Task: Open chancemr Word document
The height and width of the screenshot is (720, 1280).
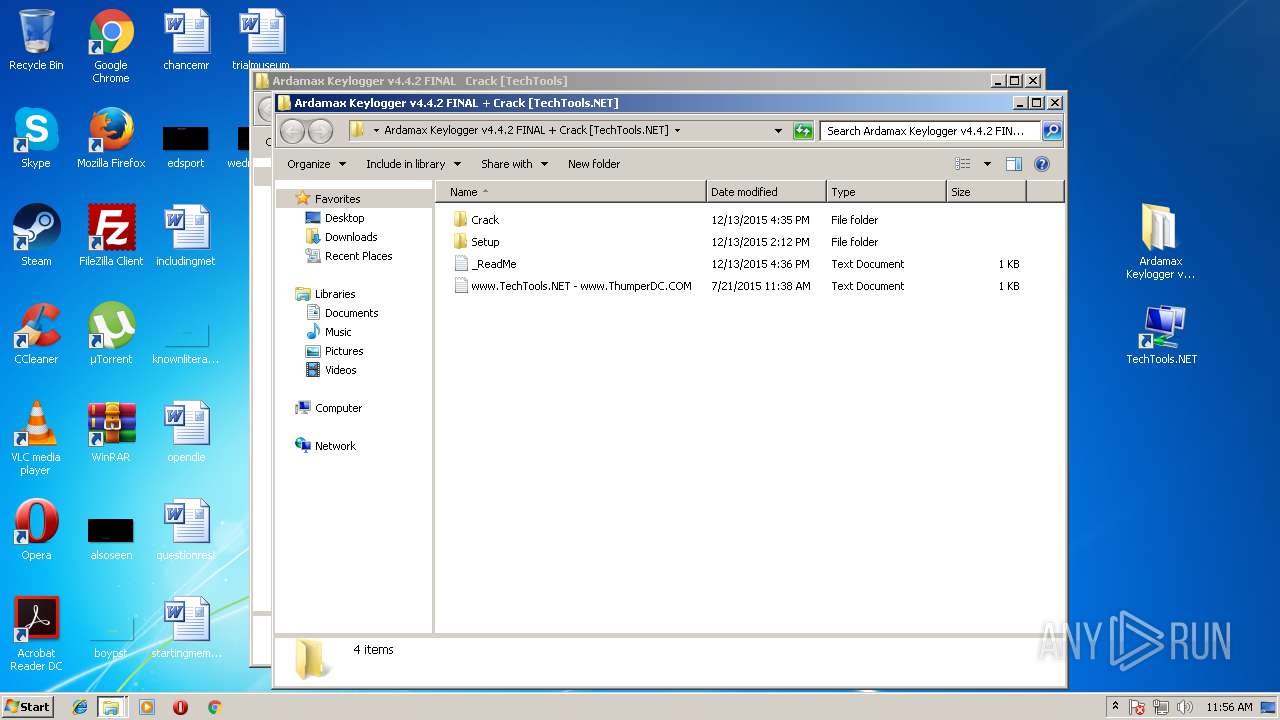Action: 186,41
